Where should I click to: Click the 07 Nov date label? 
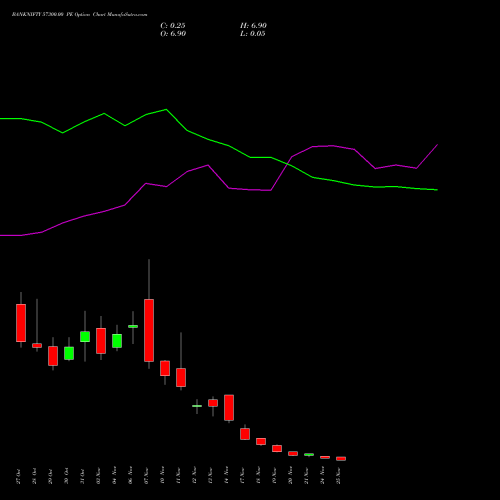[146, 476]
